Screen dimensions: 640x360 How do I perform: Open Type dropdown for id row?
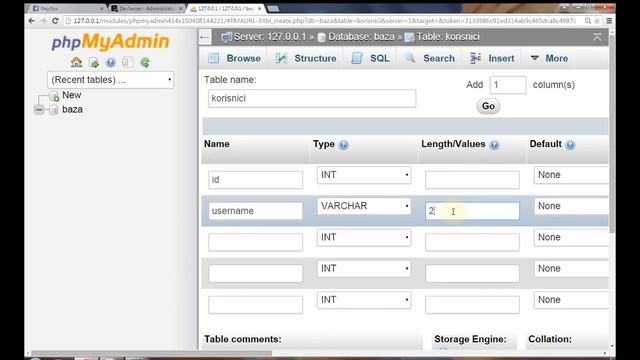[x=364, y=175]
